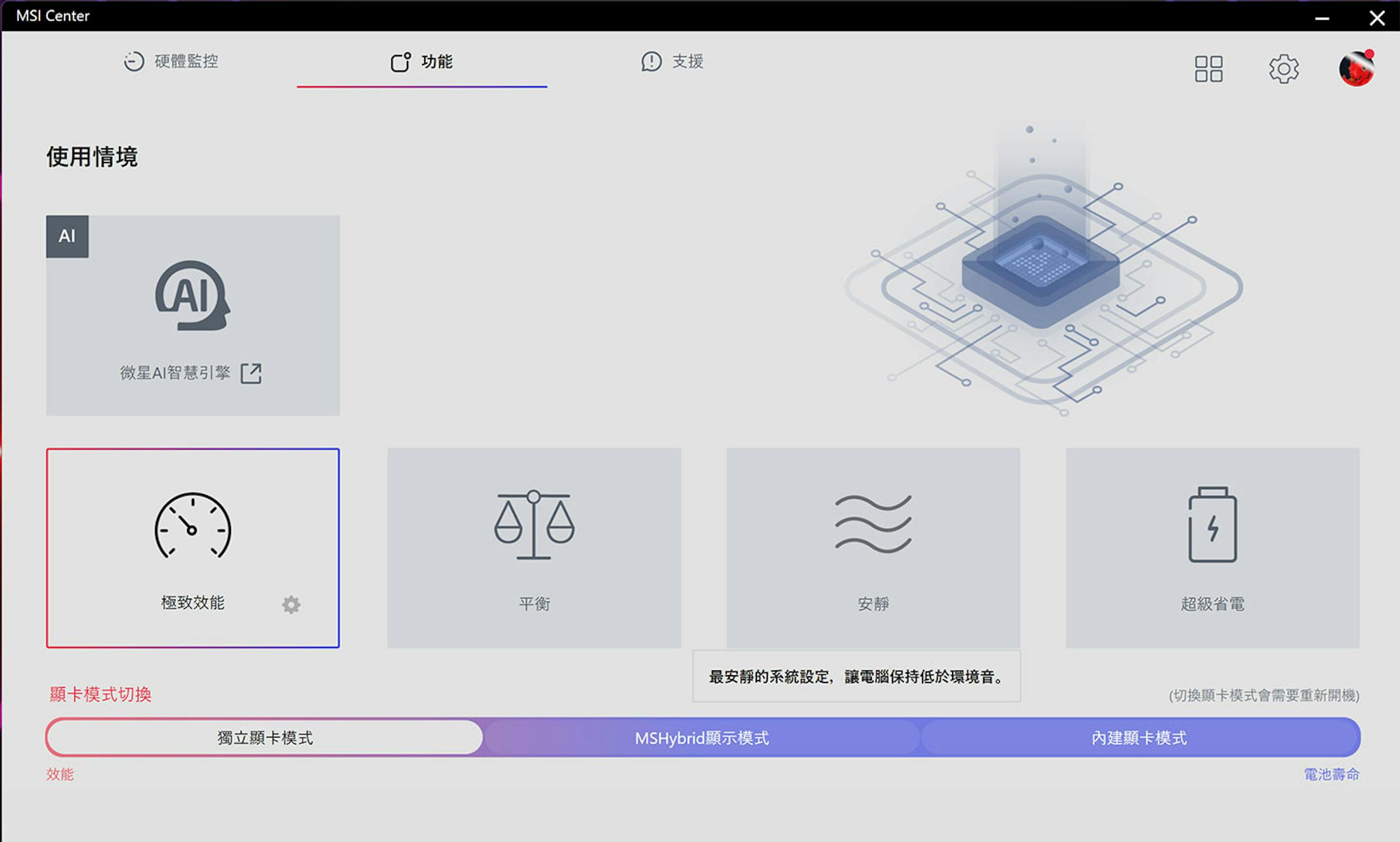Viewport: 1400px width, 842px height.
Task: Click the AI head logo icon
Action: (x=193, y=295)
